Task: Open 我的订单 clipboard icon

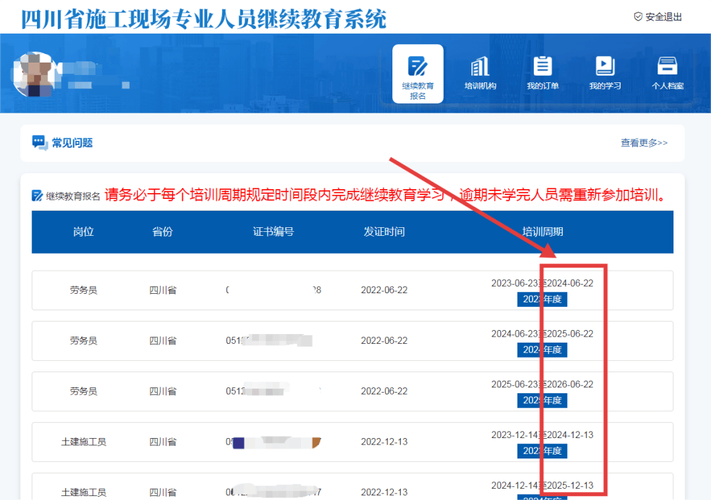Action: point(542,66)
